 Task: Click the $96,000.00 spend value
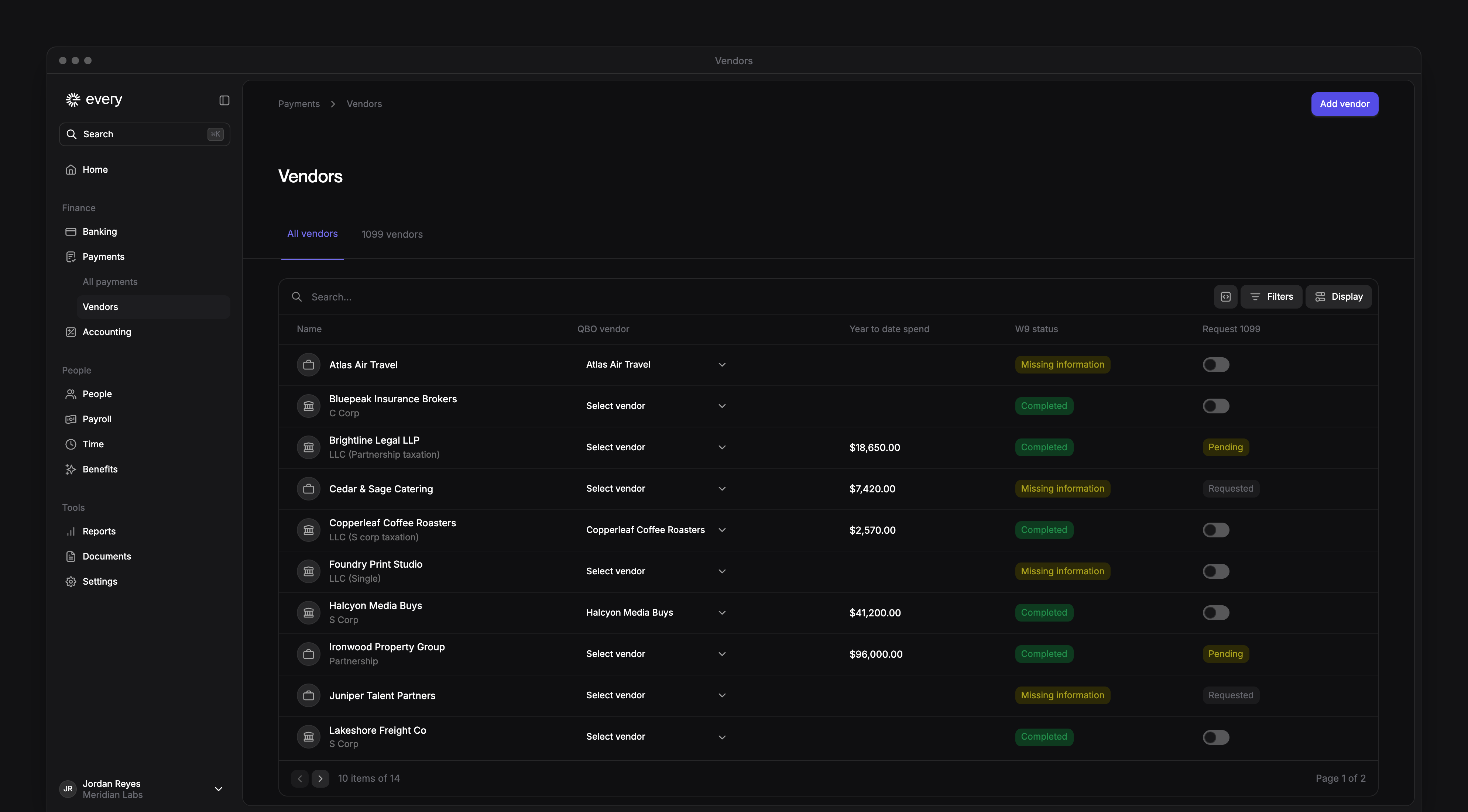pyautogui.click(x=876, y=655)
